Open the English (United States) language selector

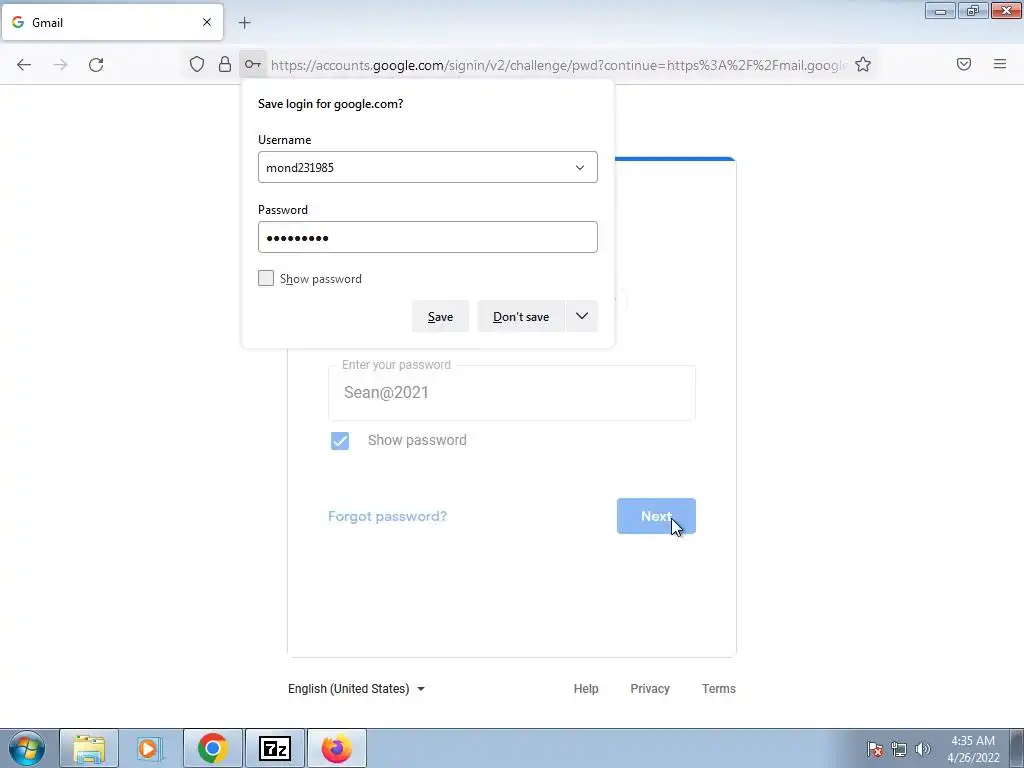[357, 688]
